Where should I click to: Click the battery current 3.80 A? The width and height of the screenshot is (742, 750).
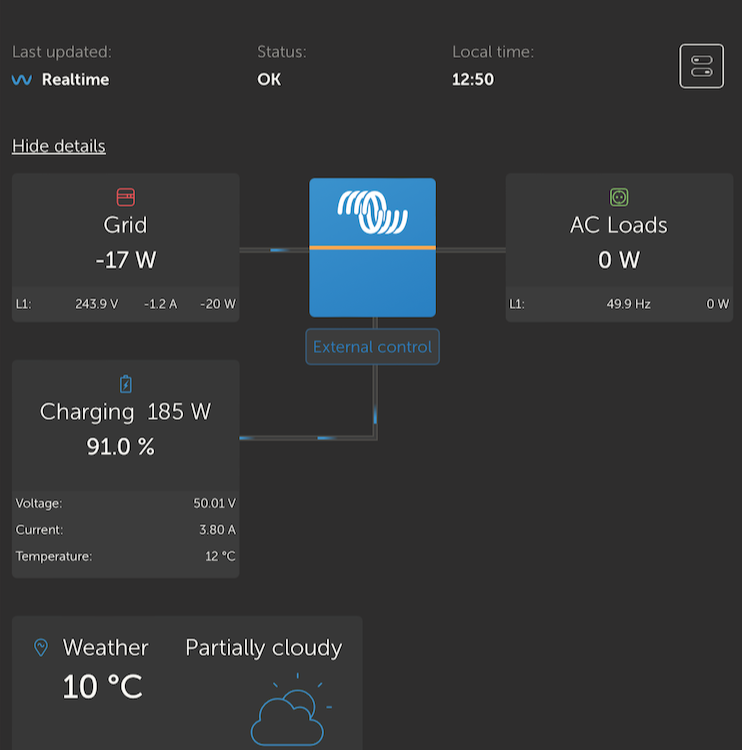point(217,530)
